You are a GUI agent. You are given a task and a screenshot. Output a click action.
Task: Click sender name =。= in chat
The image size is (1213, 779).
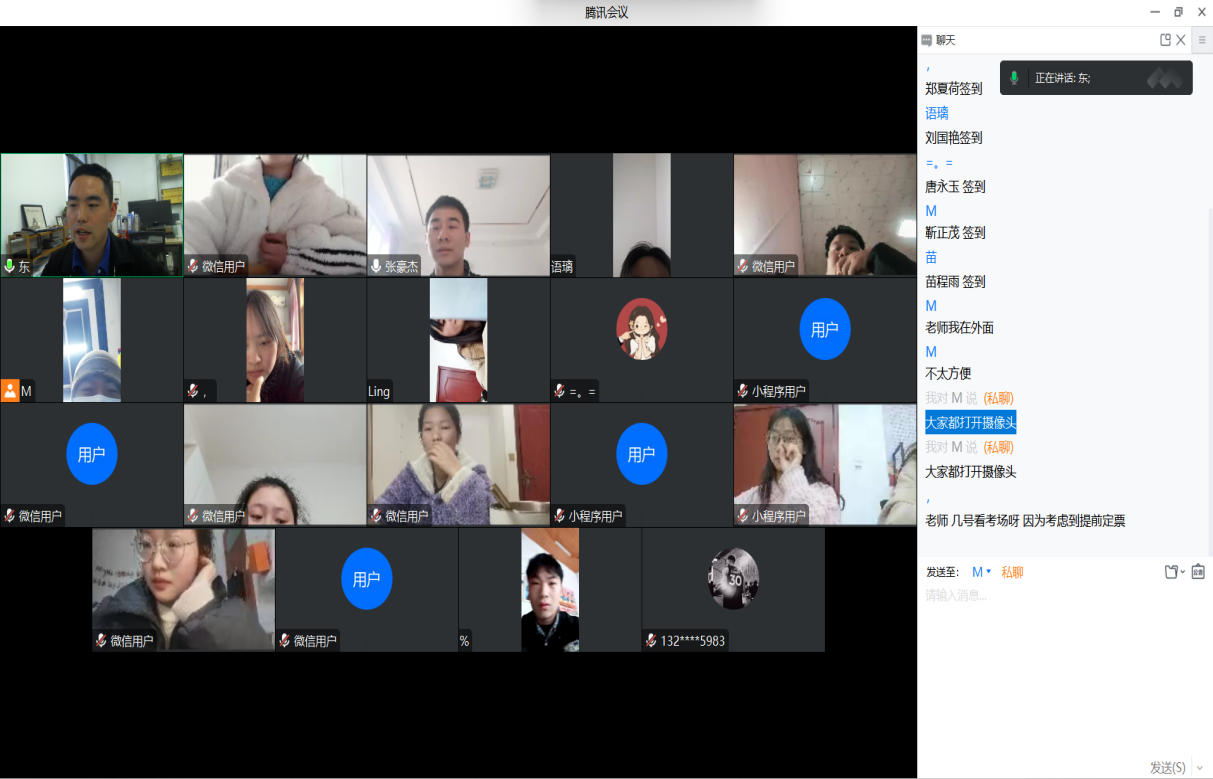tap(939, 162)
